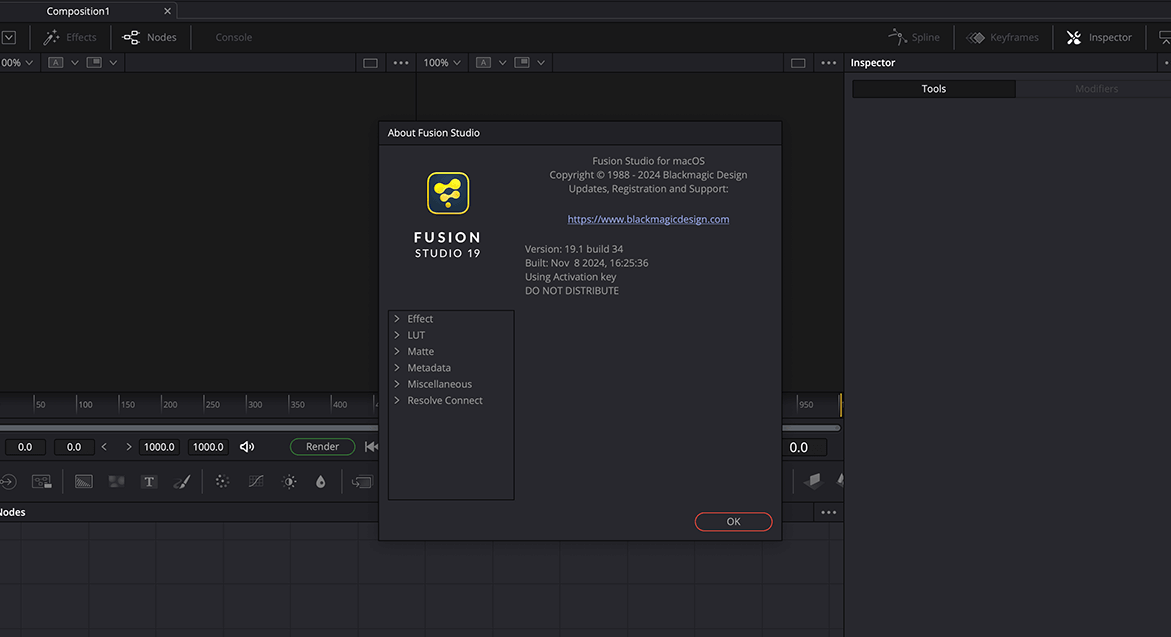This screenshot has width=1171, height=637.
Task: Open right viewer A buffer chevron dropdown
Action: (x=503, y=63)
